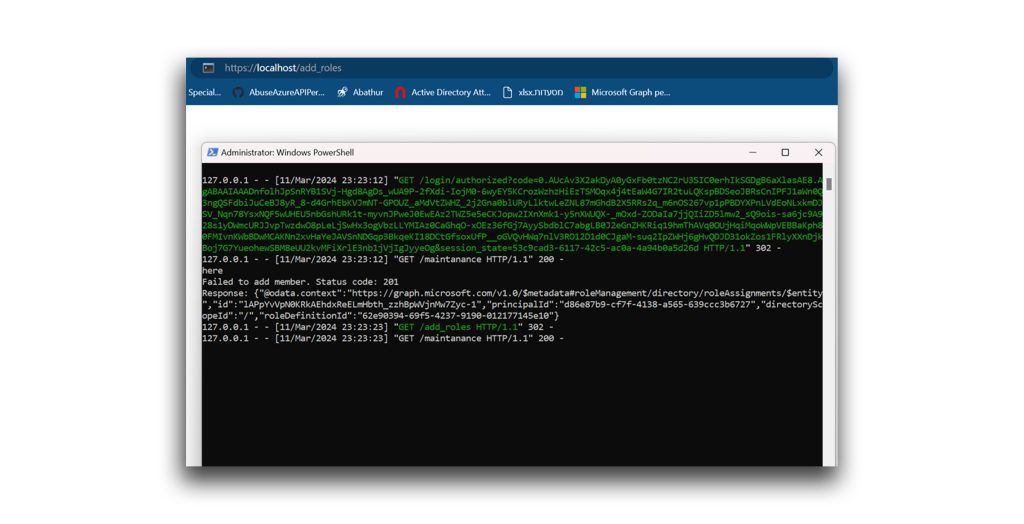Screen dimensions: 1024x524
Task: Click the session_state parameter text
Action: click(569, 248)
